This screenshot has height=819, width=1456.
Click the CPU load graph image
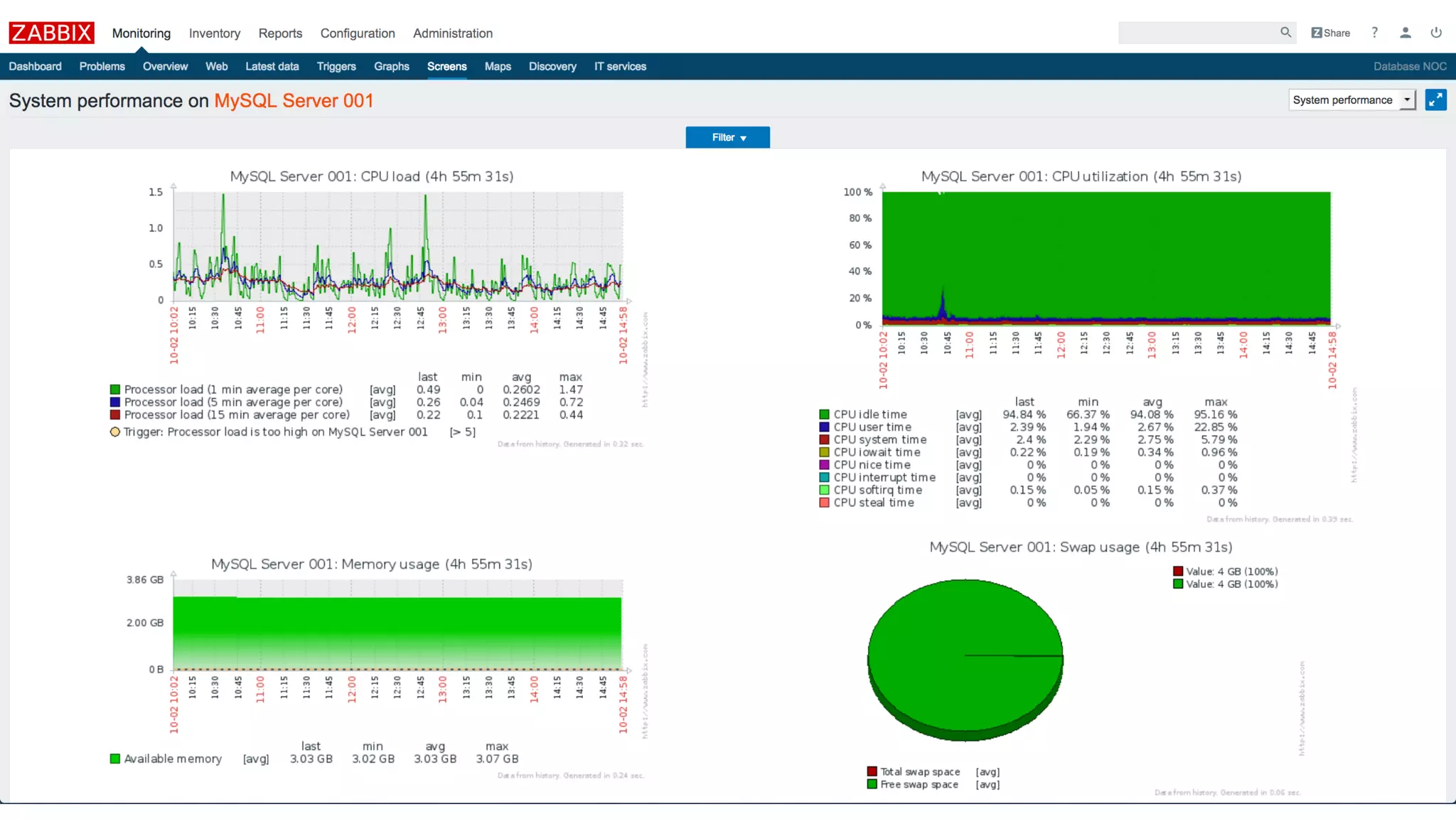tap(398, 246)
